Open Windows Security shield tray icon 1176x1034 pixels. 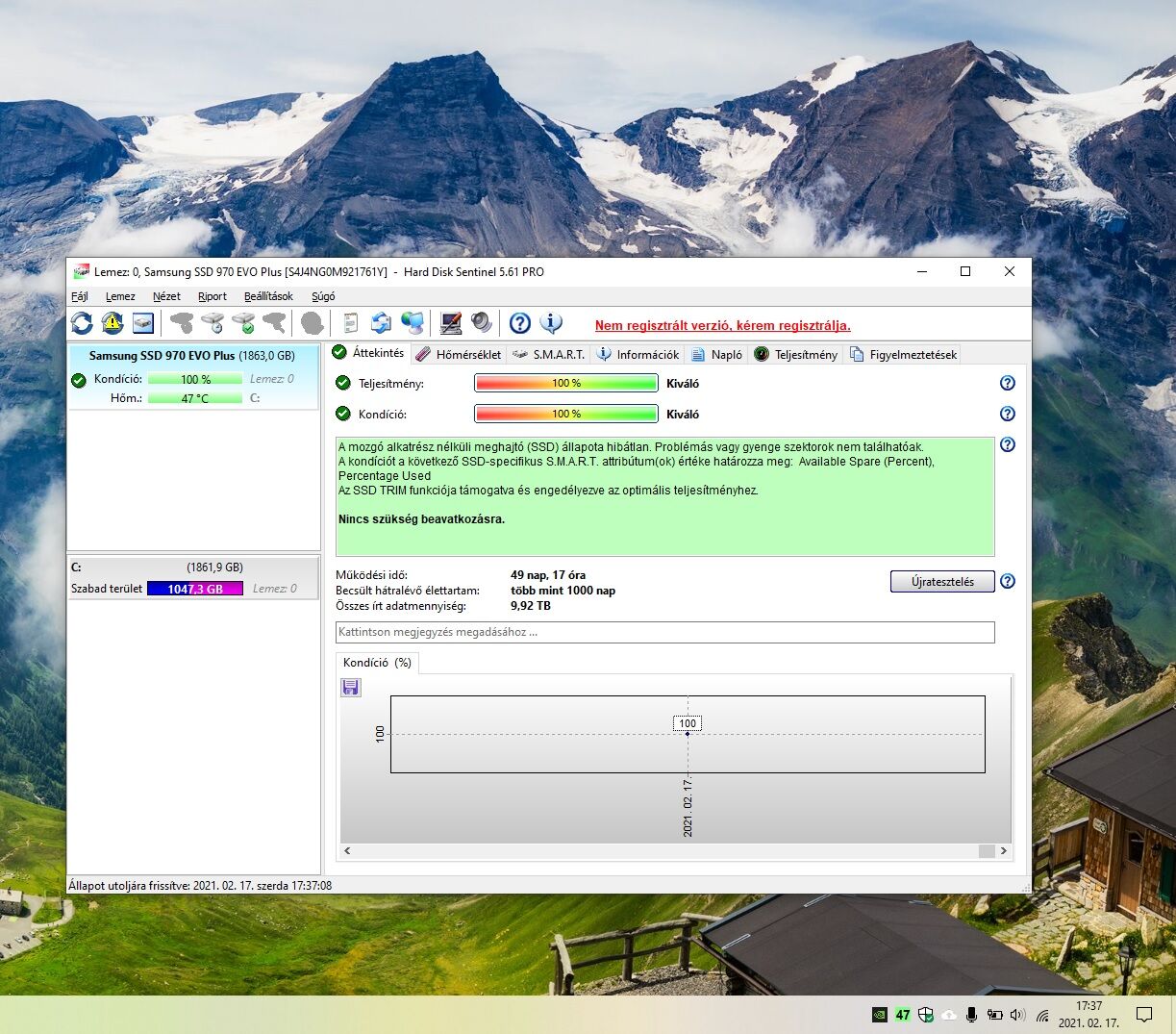[926, 1014]
